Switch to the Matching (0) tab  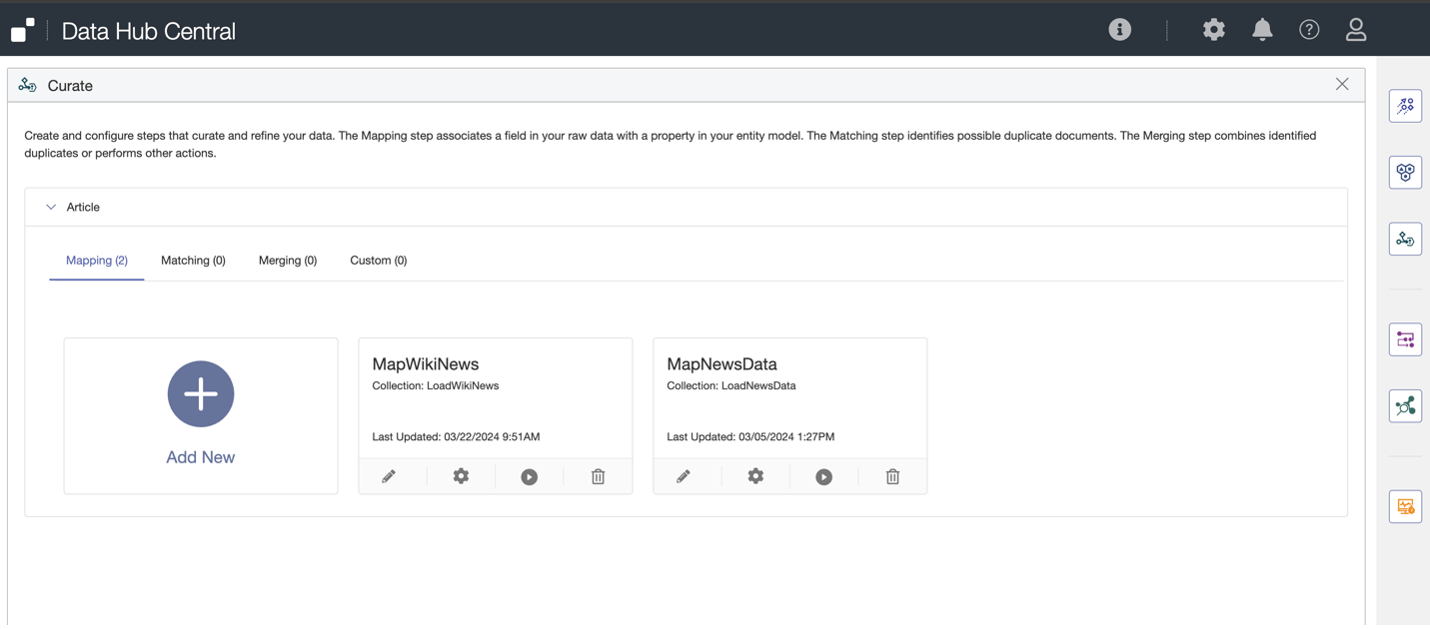[x=193, y=260]
